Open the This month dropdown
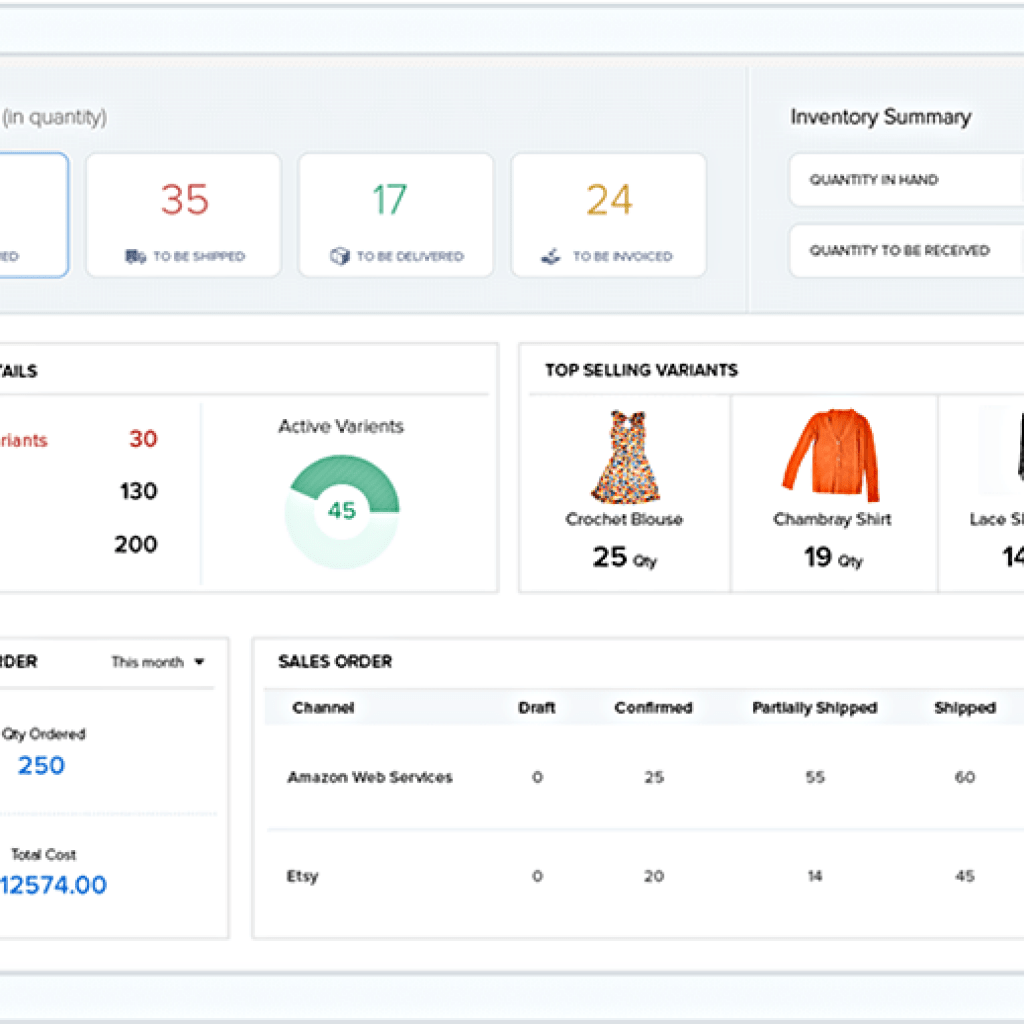The height and width of the screenshot is (1024, 1024). [160, 661]
